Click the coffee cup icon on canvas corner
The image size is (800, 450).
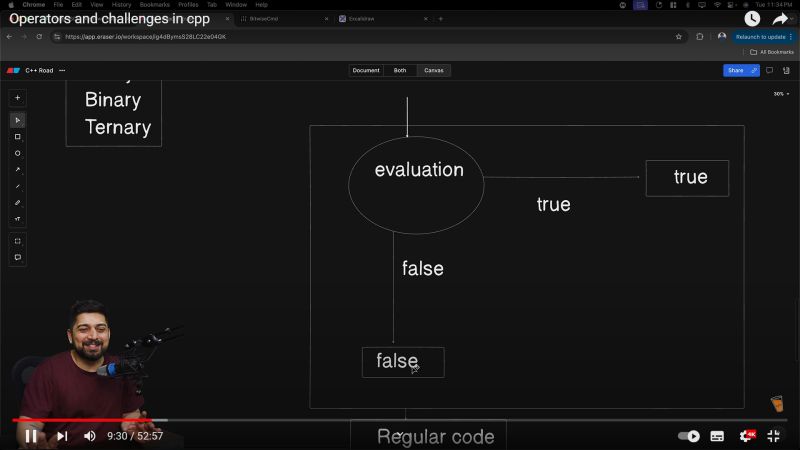777,404
